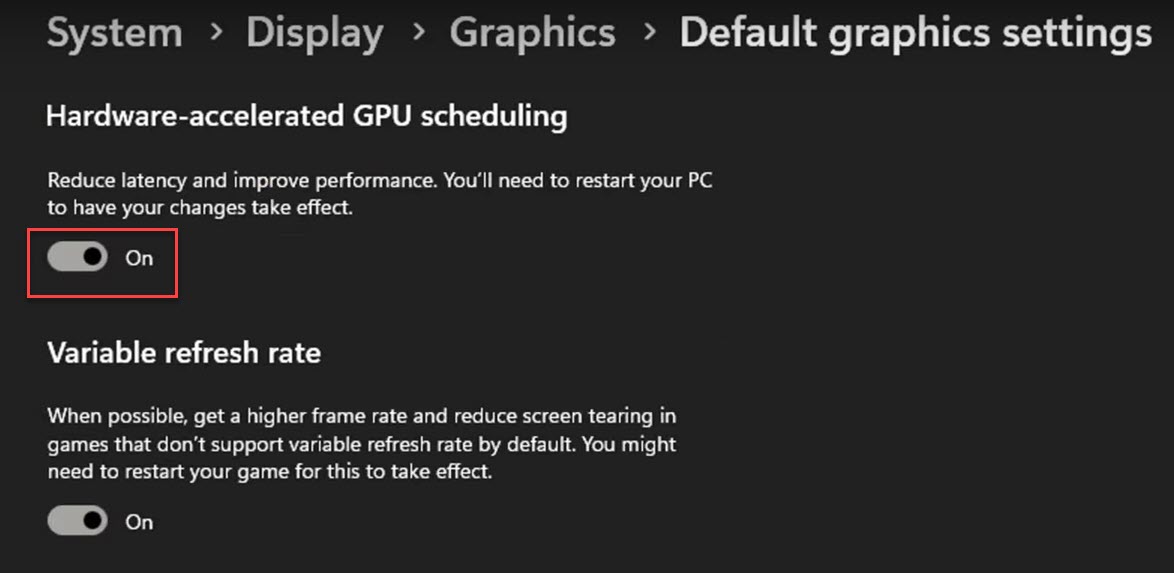The height and width of the screenshot is (573, 1174).
Task: Click the chevron before Default graphics settings
Action: pos(649,34)
